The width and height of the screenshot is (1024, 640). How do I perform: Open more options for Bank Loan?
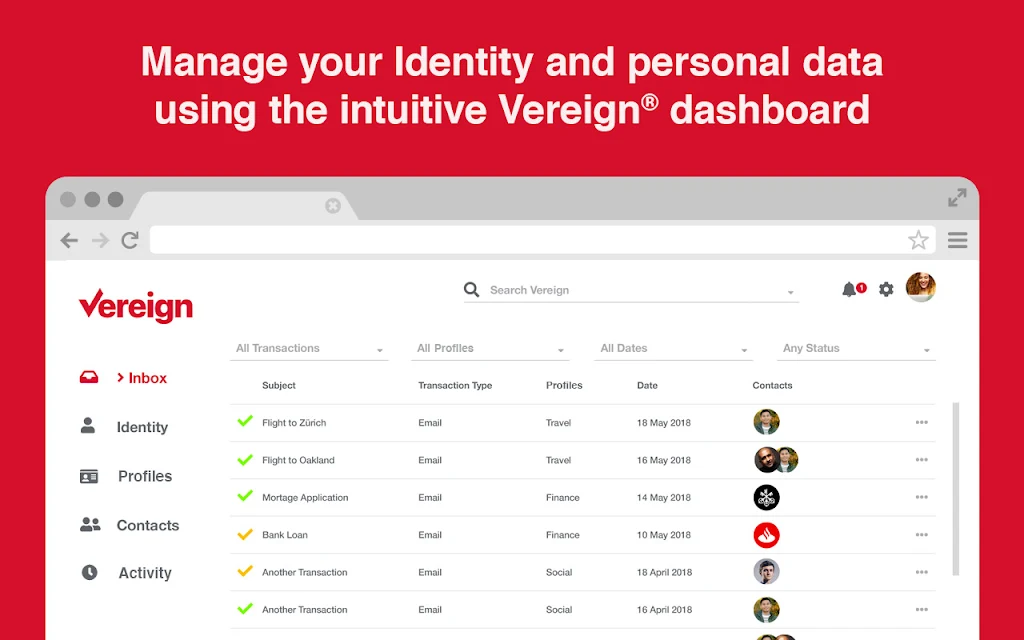(921, 535)
